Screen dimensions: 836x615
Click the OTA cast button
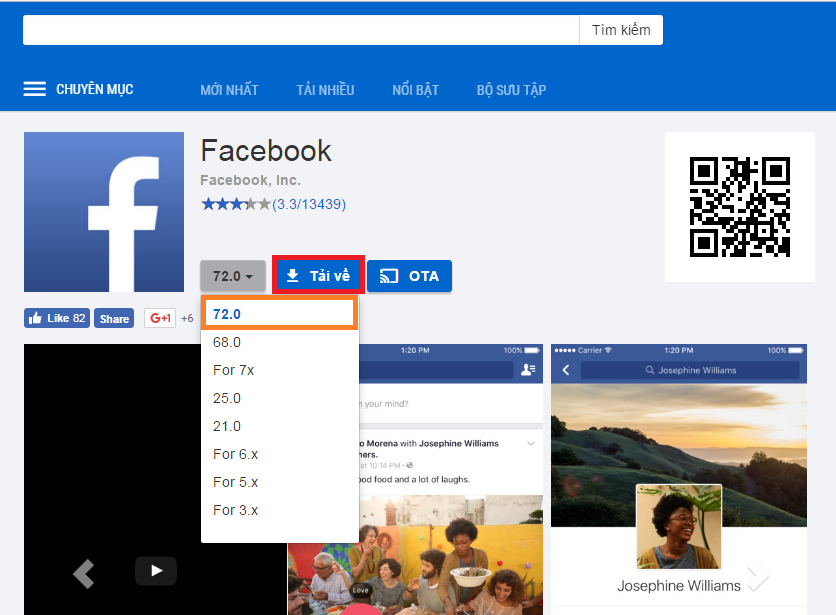(x=409, y=276)
